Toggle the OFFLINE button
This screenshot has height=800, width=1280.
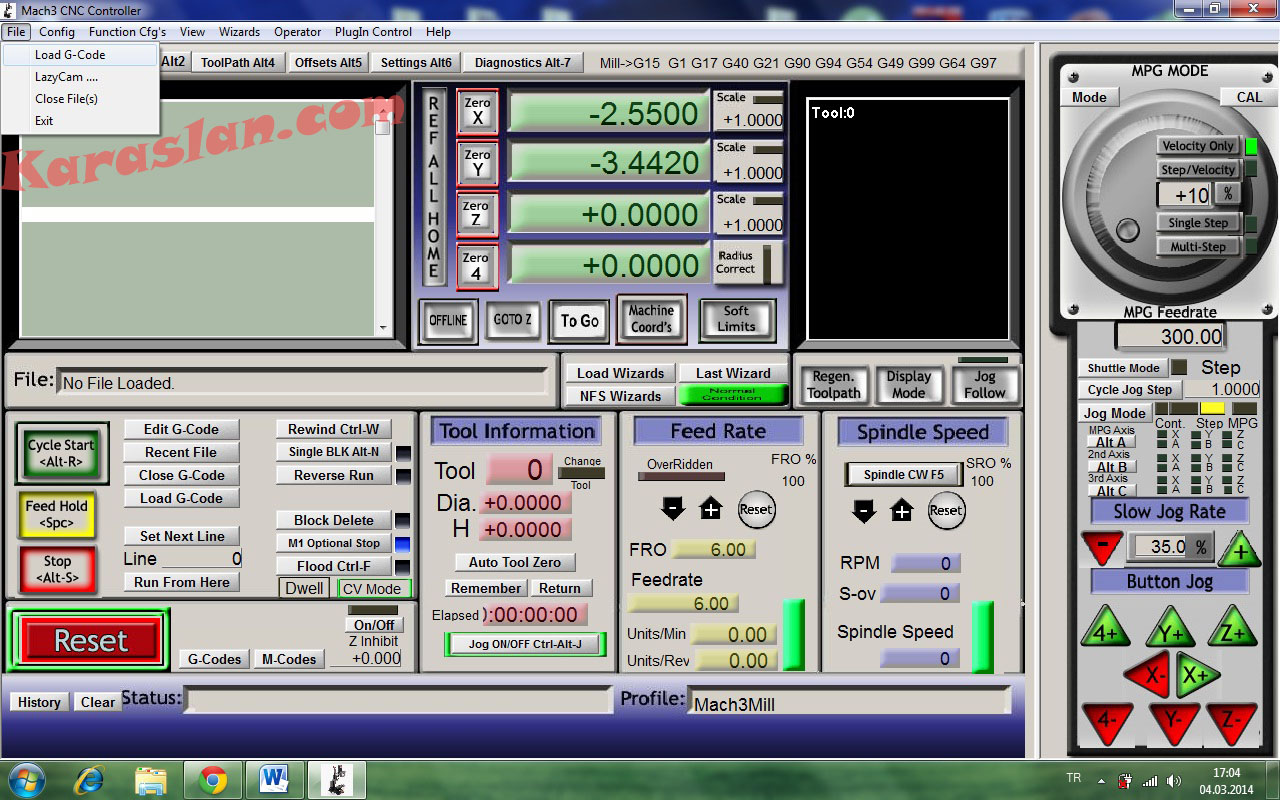[x=448, y=321]
